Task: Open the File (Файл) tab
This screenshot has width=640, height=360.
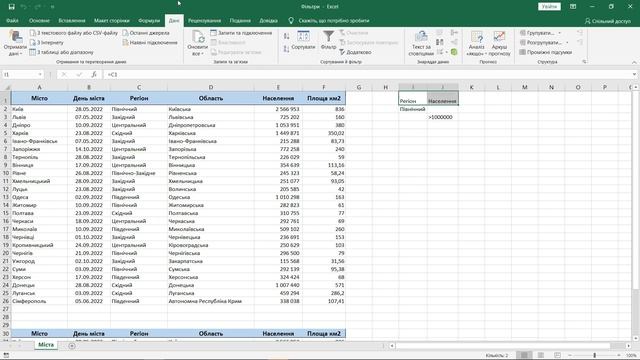Action: (x=12, y=20)
